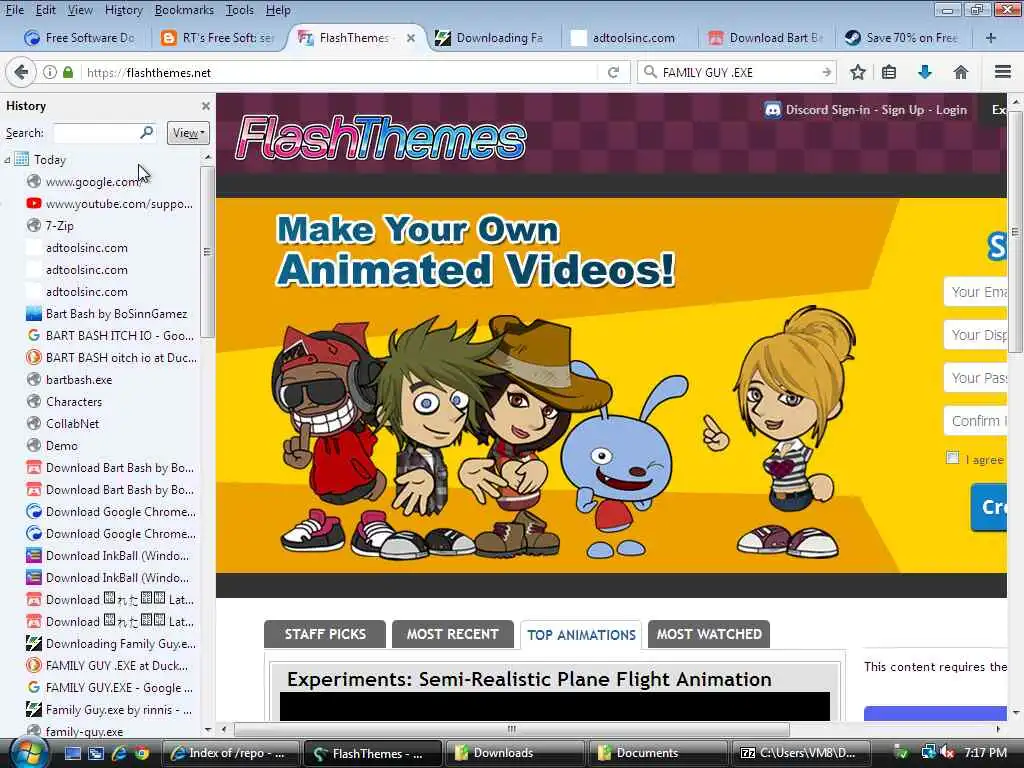Open a new tab with the plus icon

(x=990, y=38)
